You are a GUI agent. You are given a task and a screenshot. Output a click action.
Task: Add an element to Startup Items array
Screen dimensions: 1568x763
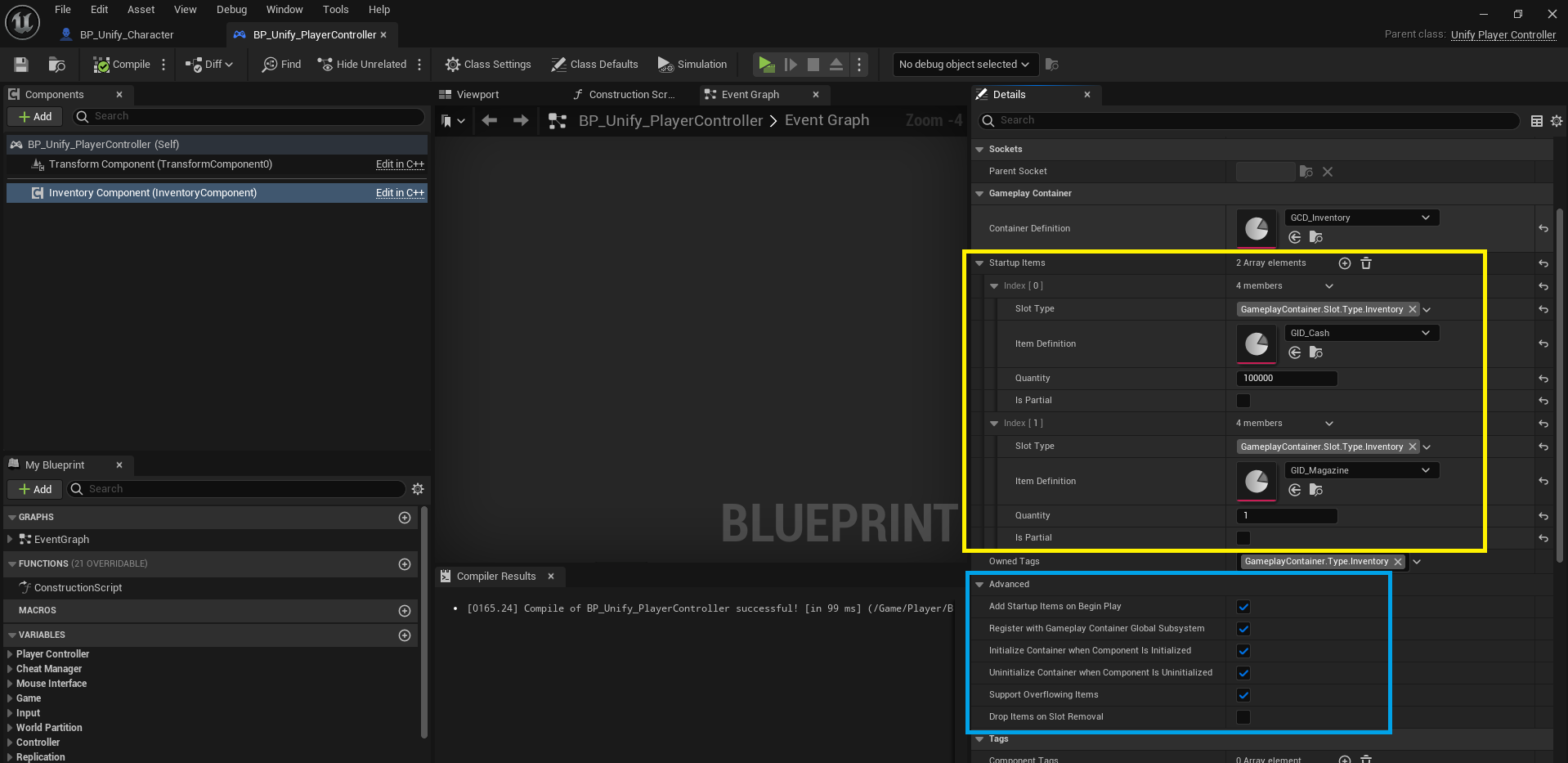tap(1345, 263)
